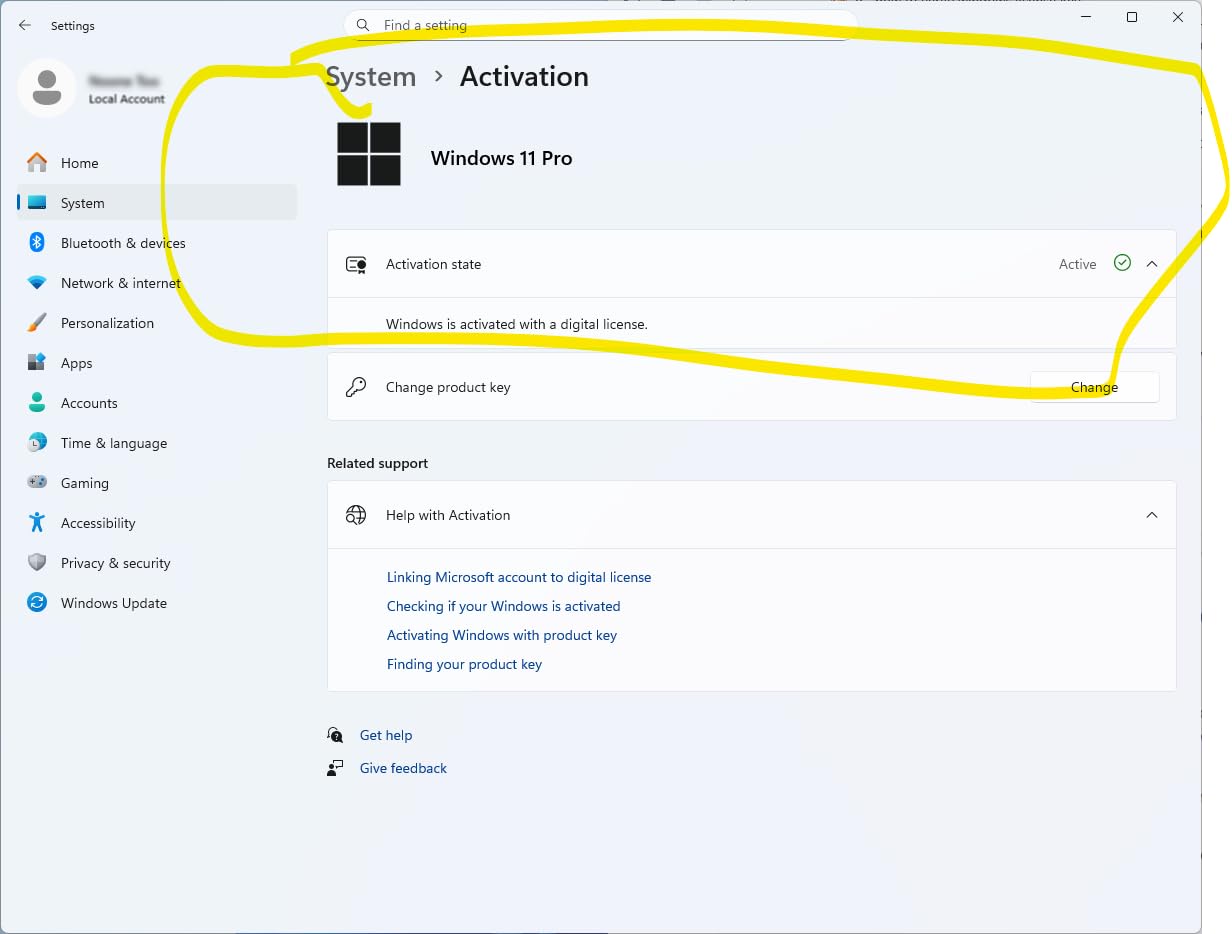This screenshot has height=934, width=1232.
Task: Collapse the Help with Activation chevron
Action: click(x=1152, y=515)
